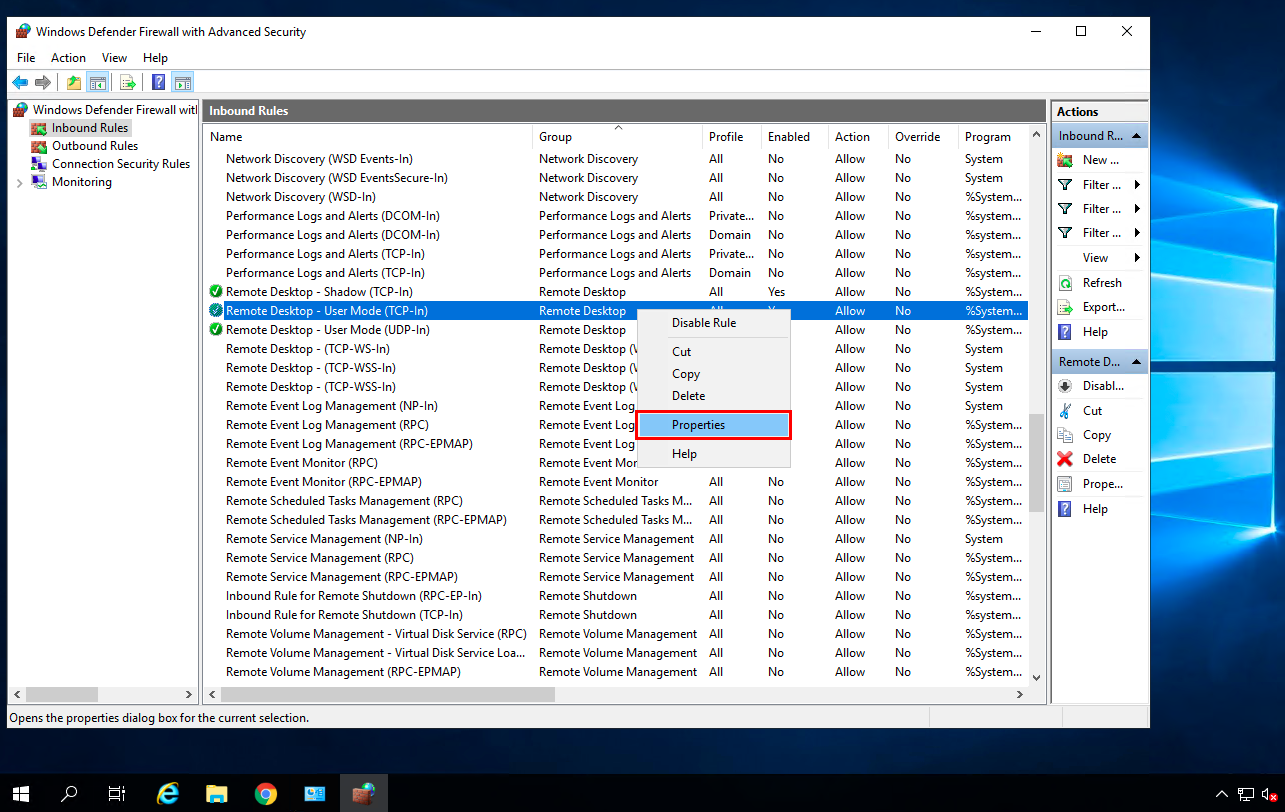Screen dimensions: 1285x812
Task: Choose Disable Rule from the context menu
Action: [714, 323]
